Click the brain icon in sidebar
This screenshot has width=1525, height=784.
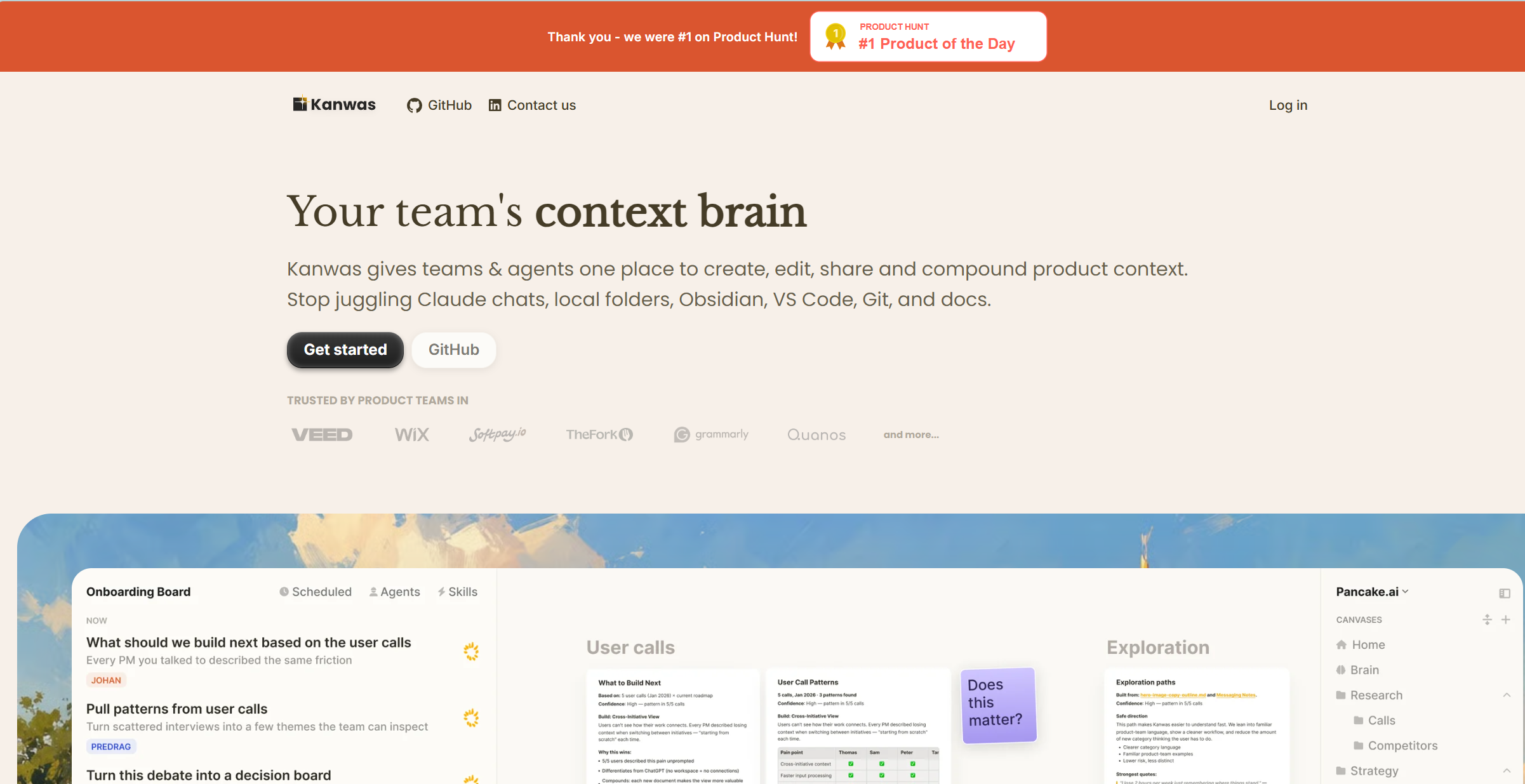[x=1341, y=670]
